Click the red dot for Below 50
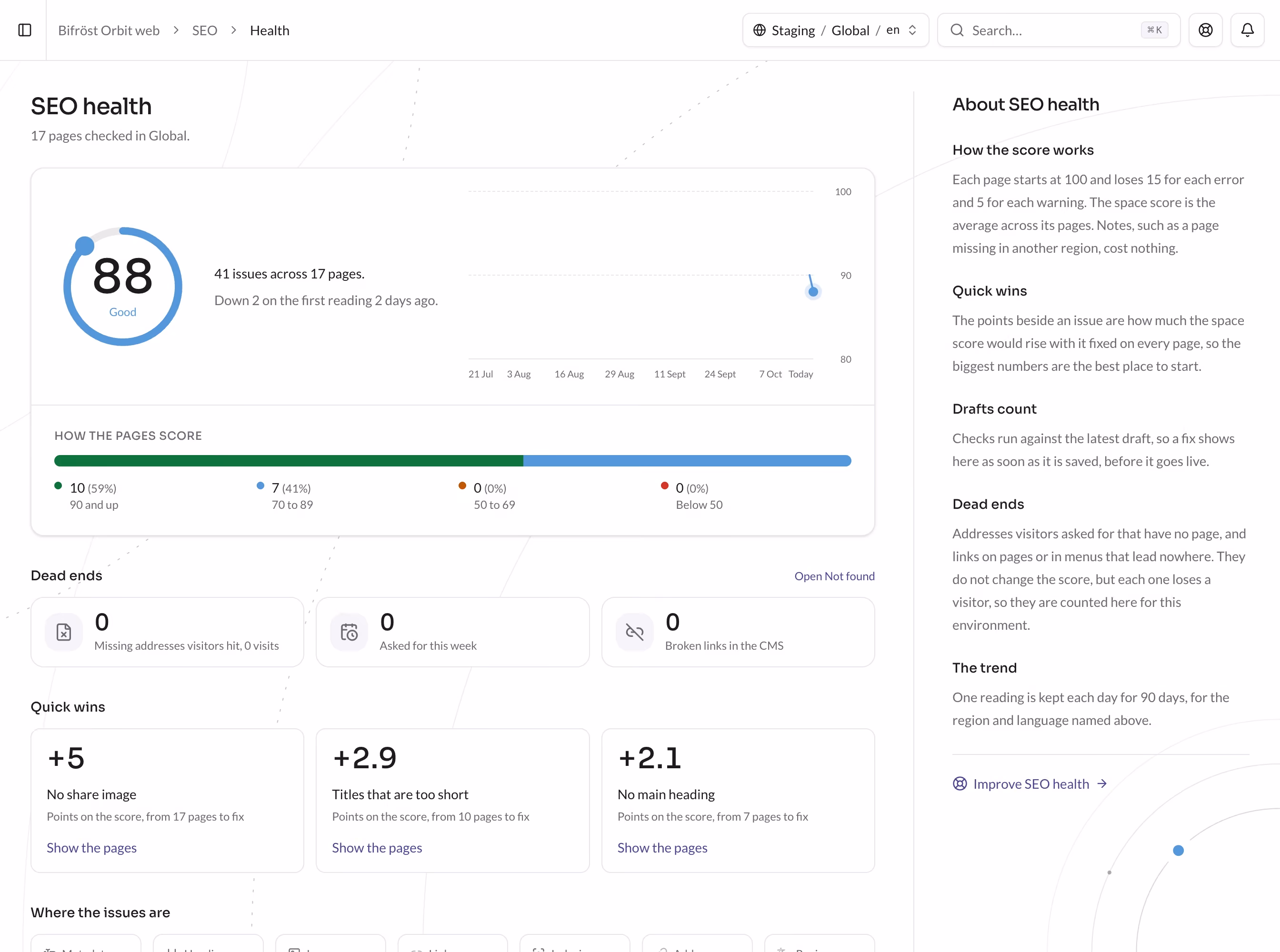This screenshot has width=1280, height=952. [x=664, y=485]
